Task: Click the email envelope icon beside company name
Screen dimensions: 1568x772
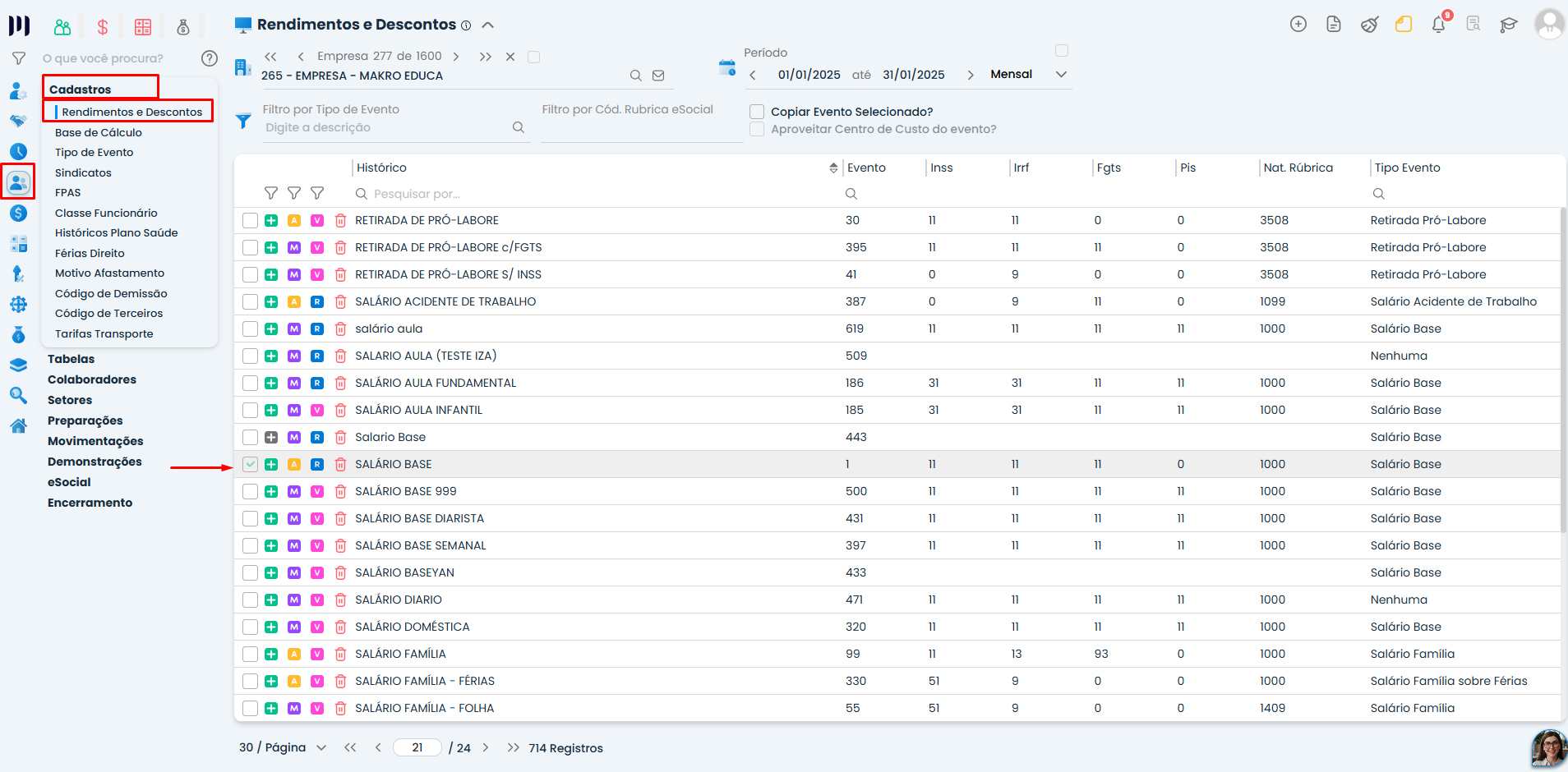Action: tap(658, 76)
